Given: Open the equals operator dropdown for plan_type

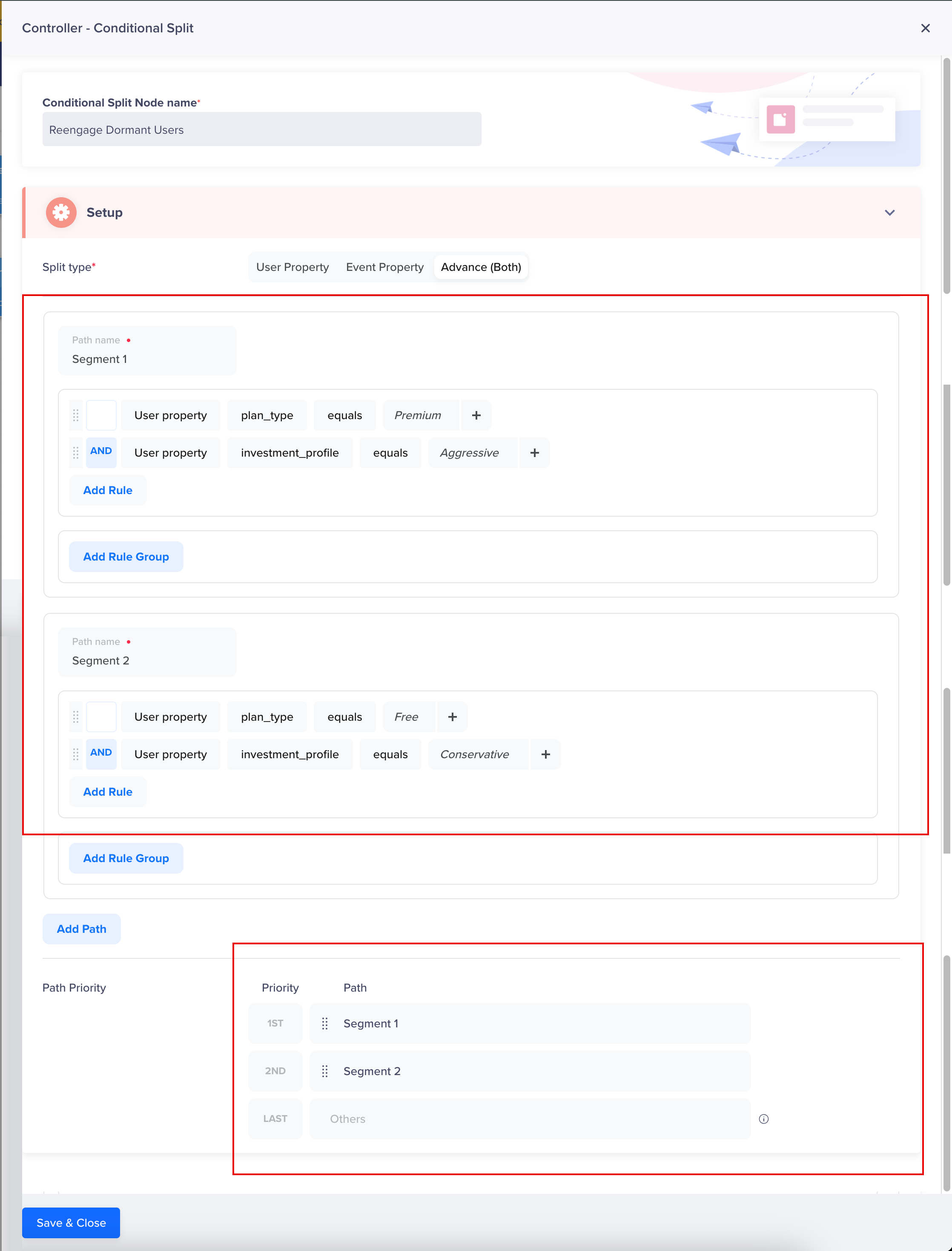Looking at the screenshot, I should tap(344, 415).
